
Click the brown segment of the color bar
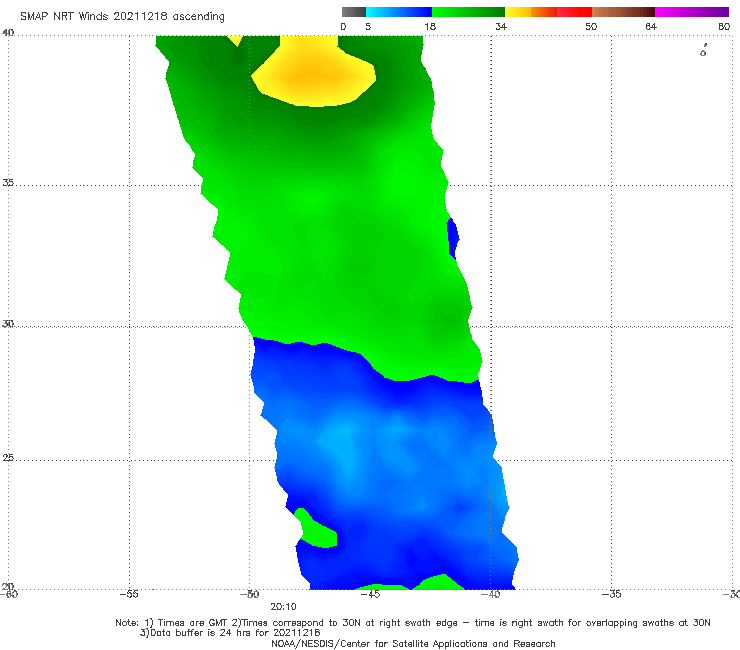click(x=623, y=12)
